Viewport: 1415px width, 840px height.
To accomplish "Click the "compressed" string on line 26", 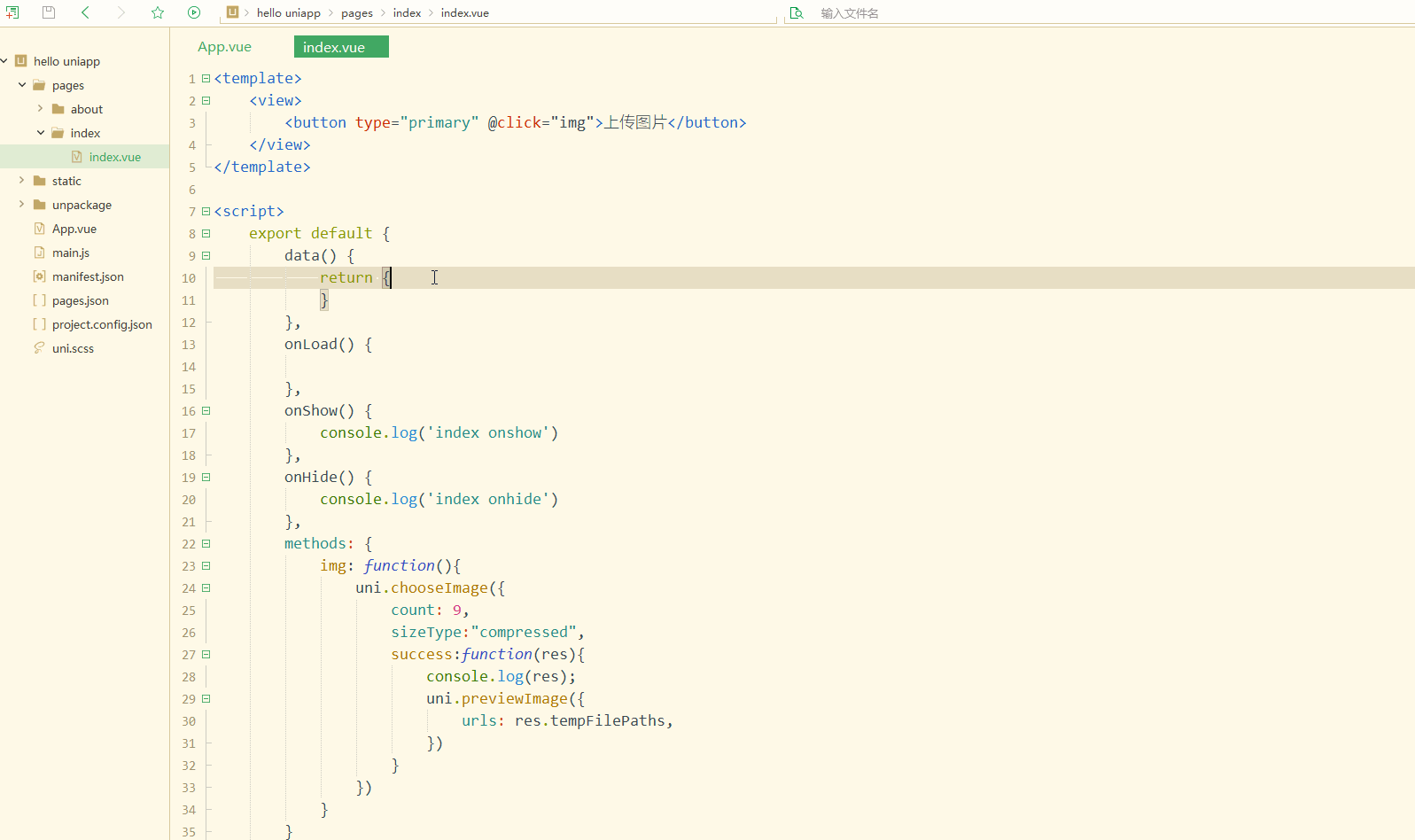I will tap(524, 632).
